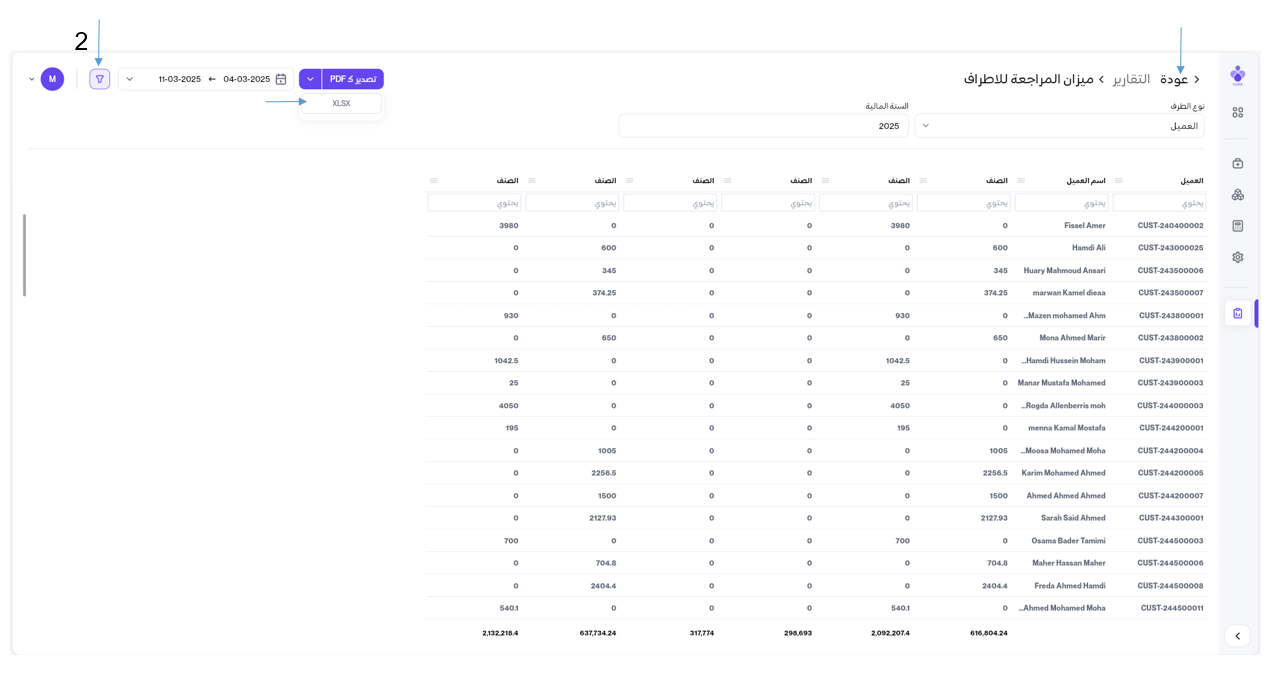The height and width of the screenshot is (677, 1281).
Task: Choose XLSX export option
Action: (341, 103)
